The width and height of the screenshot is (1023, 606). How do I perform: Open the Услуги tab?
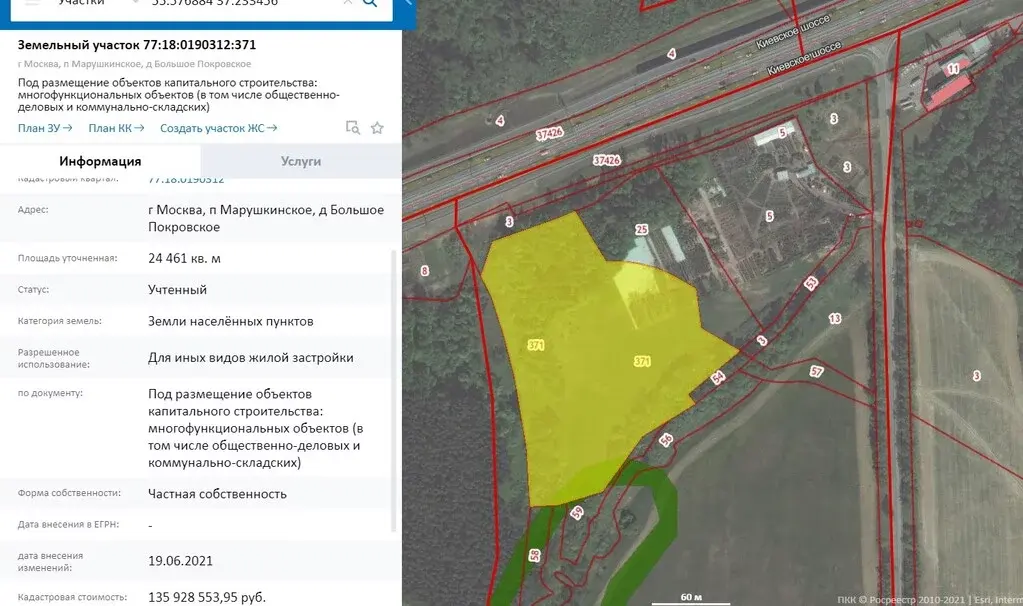pyautogui.click(x=300, y=161)
